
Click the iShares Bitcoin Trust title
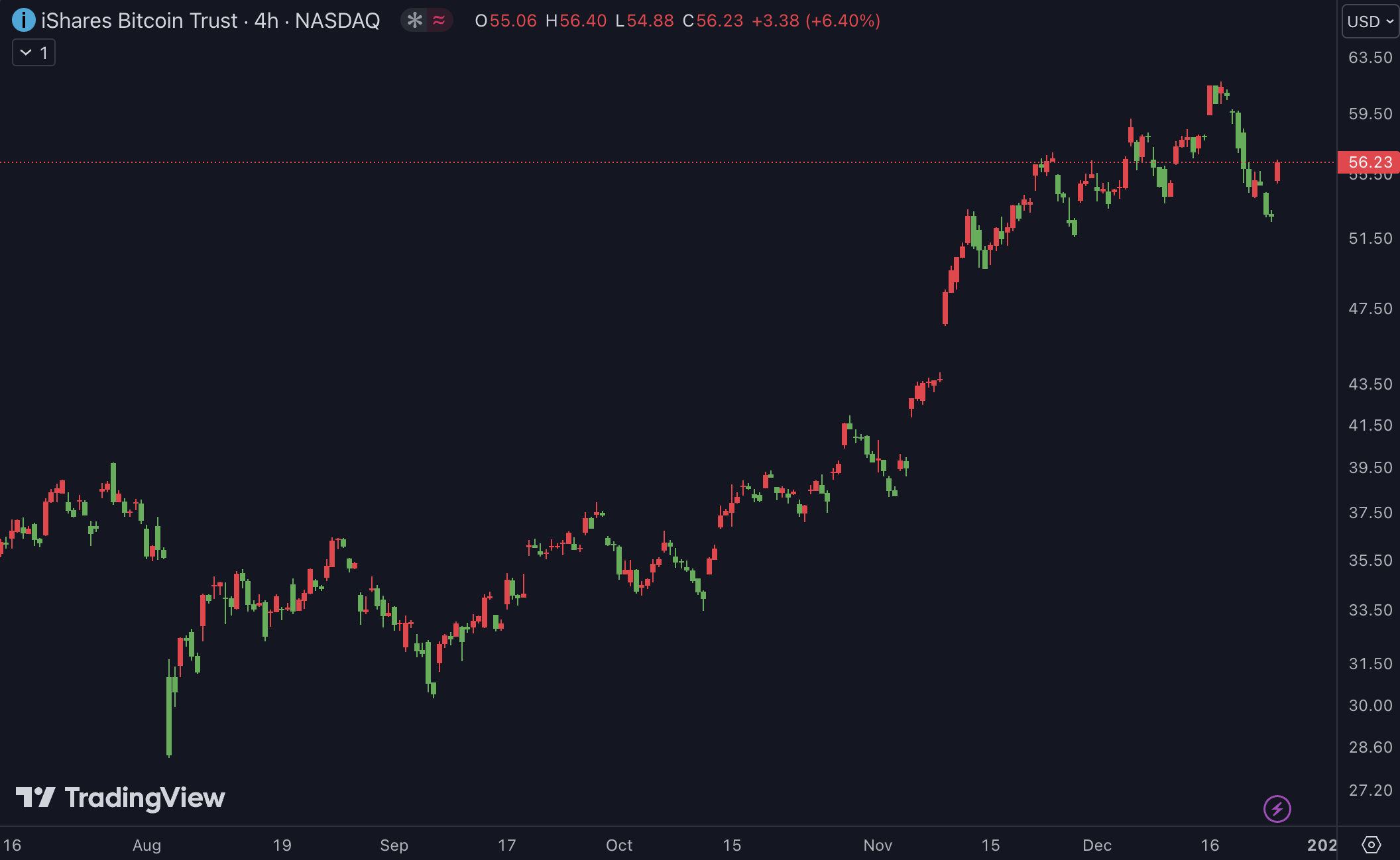(139, 21)
